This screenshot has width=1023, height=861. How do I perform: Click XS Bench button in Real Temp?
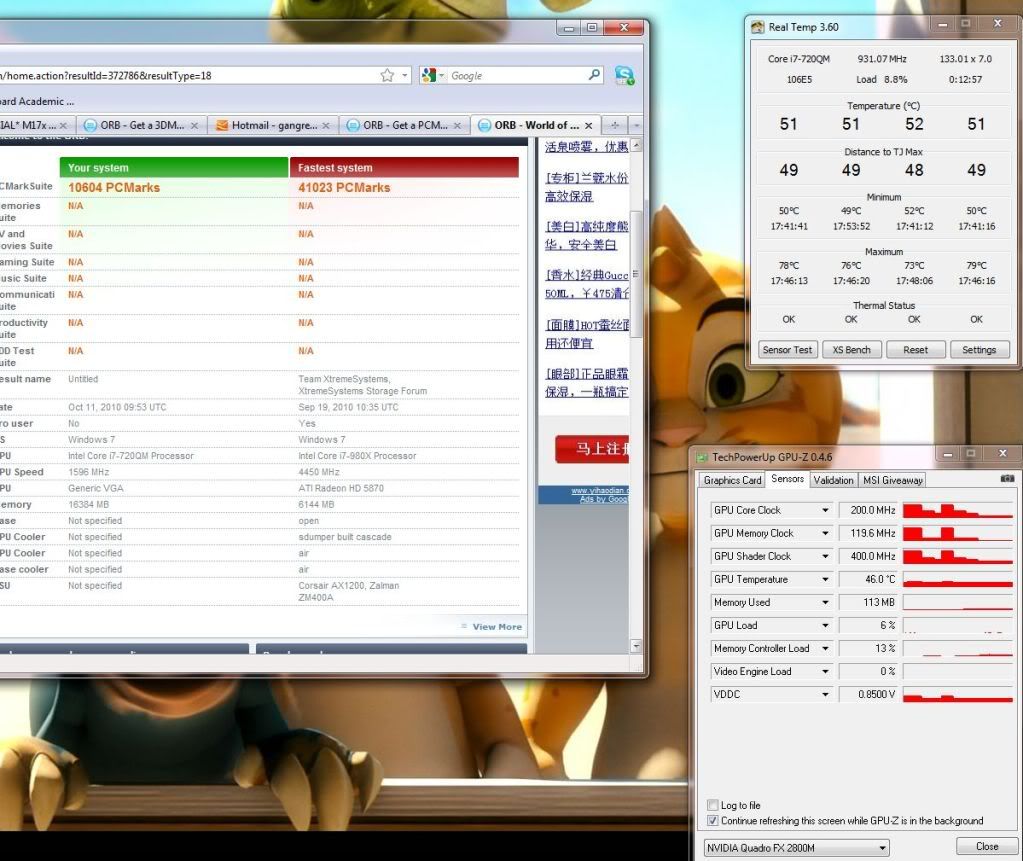[x=851, y=350]
